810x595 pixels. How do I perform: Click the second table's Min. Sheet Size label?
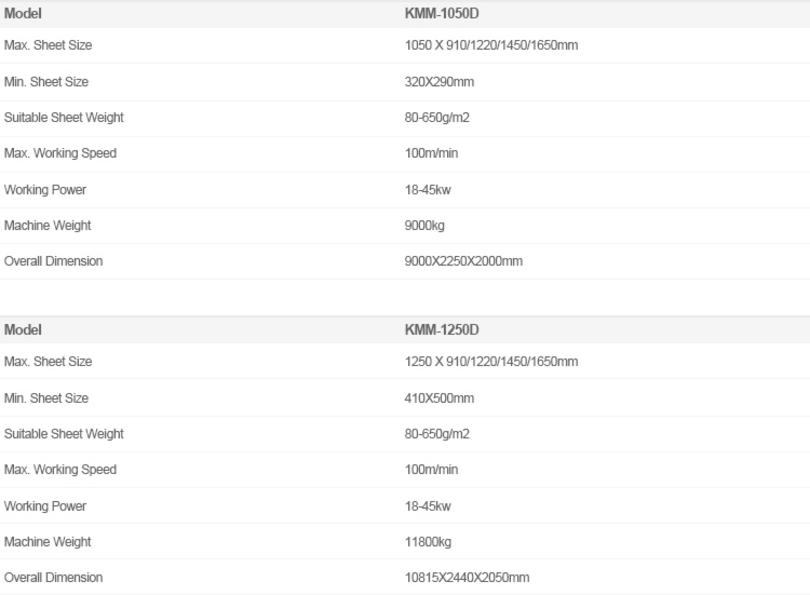click(x=46, y=398)
